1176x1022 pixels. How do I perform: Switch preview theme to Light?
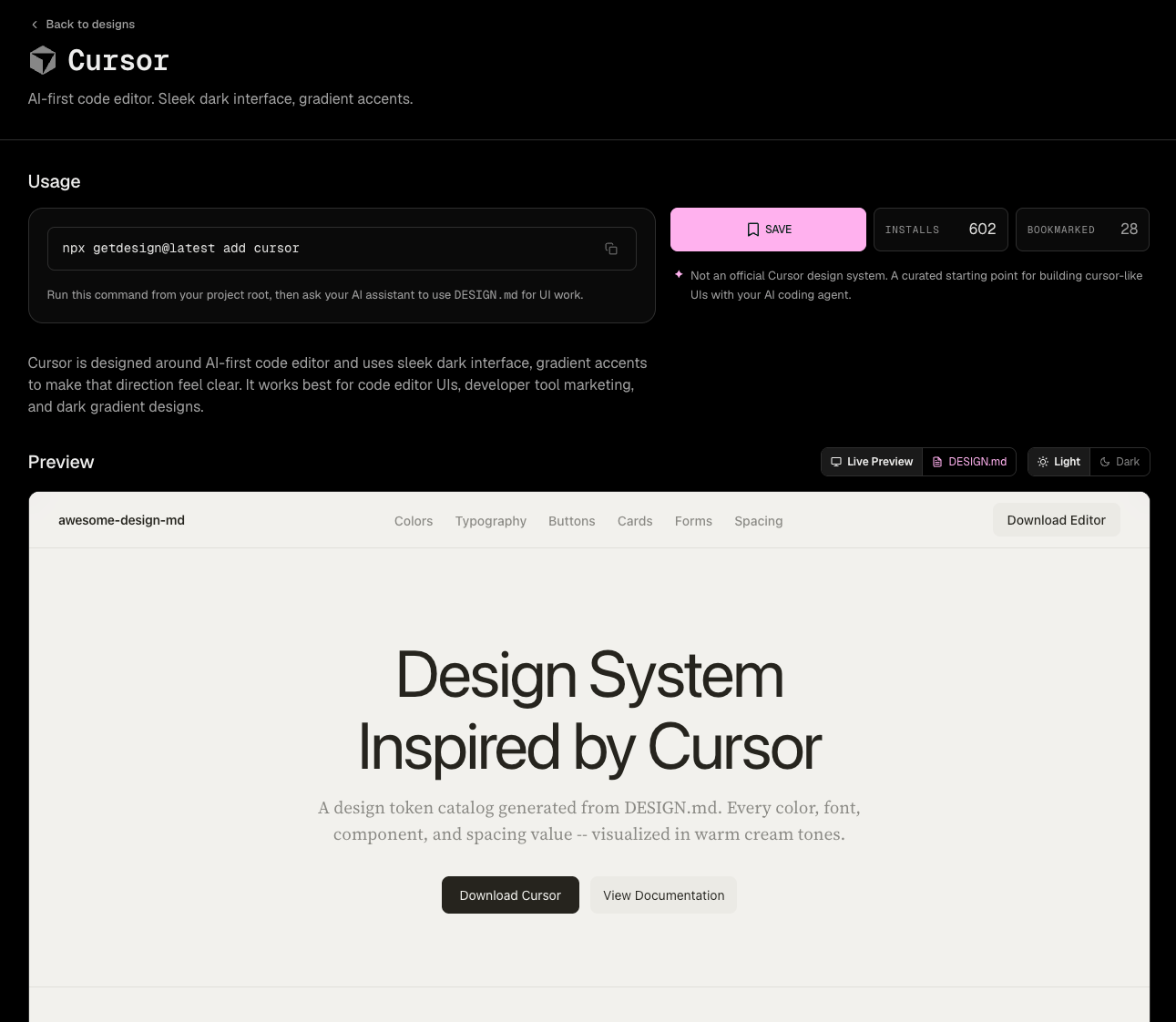pos(1059,462)
